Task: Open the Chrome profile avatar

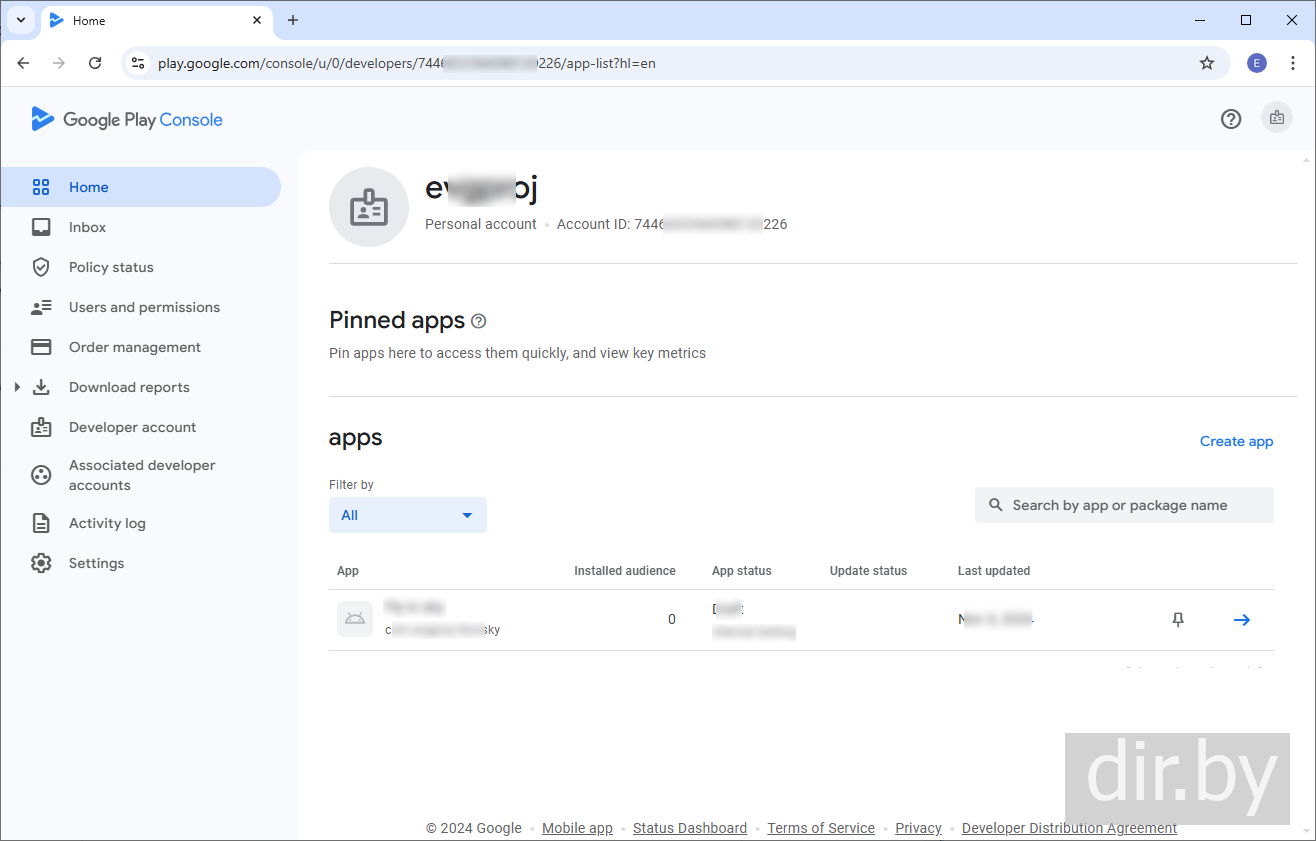Action: [1257, 63]
